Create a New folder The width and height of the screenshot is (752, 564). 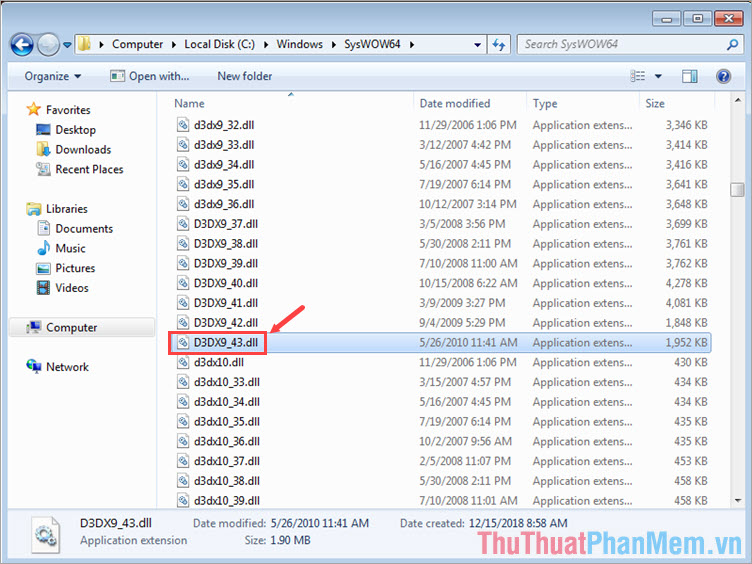tap(245, 76)
